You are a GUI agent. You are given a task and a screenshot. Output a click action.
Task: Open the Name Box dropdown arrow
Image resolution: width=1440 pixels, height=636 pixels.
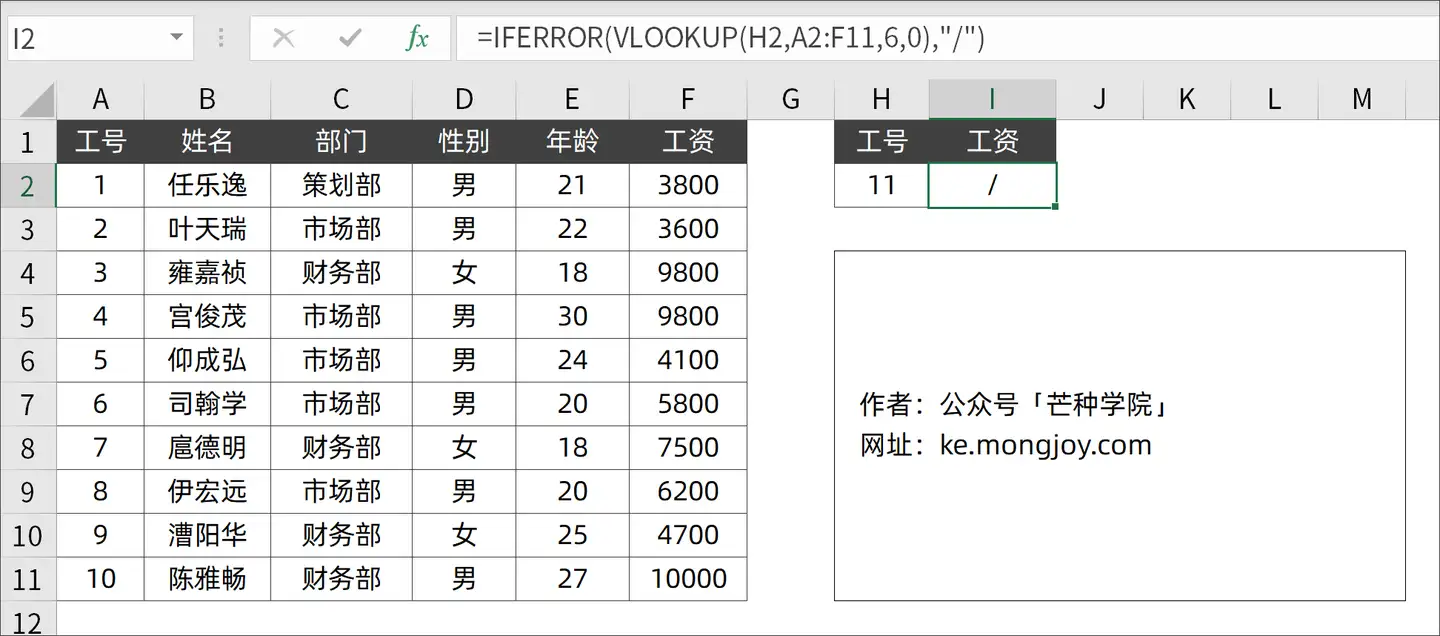pyautogui.click(x=177, y=38)
